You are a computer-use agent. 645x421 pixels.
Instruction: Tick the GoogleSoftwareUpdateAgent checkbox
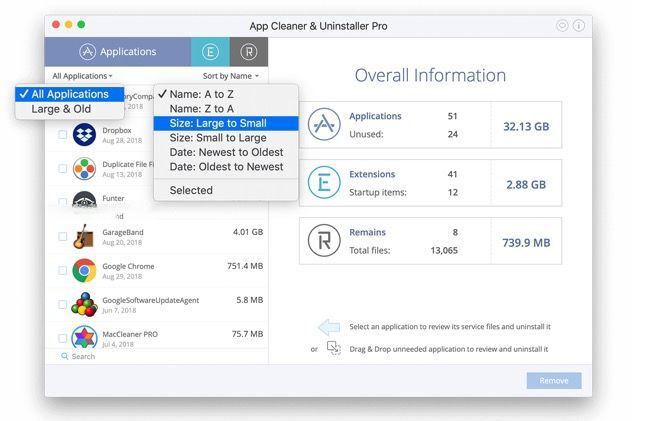point(63,305)
